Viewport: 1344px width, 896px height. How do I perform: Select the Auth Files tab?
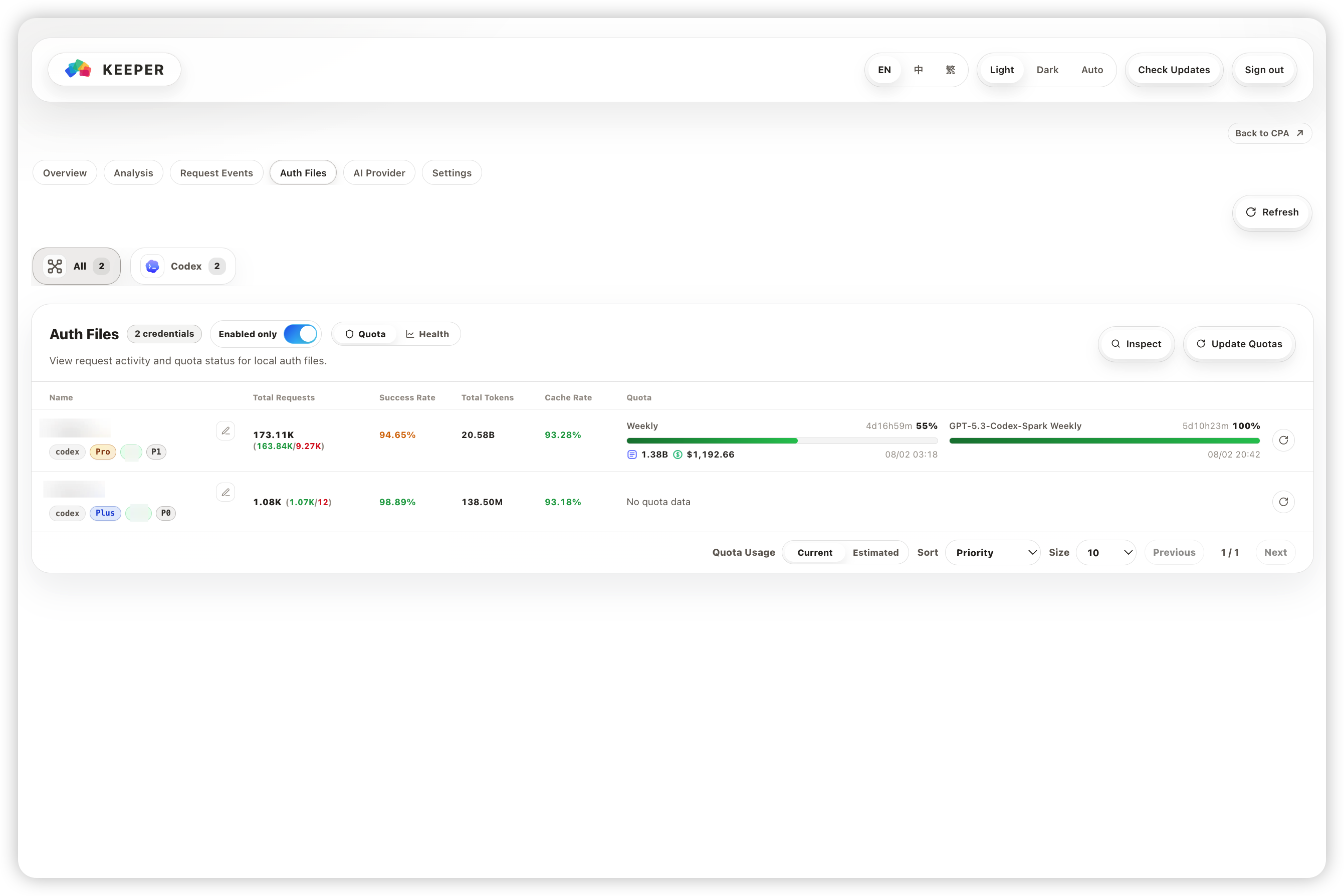tap(303, 172)
